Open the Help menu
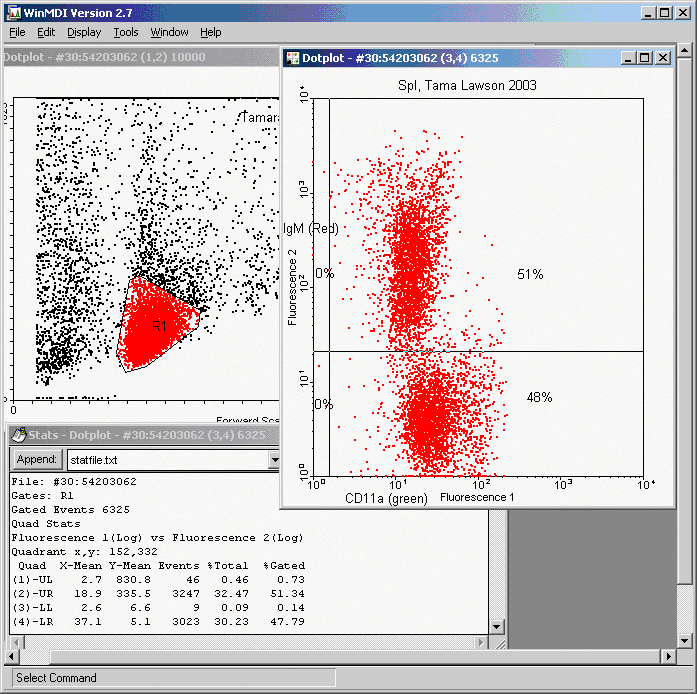 (210, 32)
